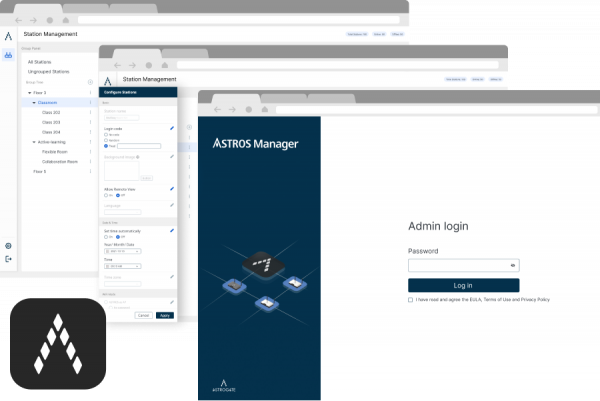Collapse the Floor 2 tree node
The height and width of the screenshot is (401, 600).
click(30, 92)
